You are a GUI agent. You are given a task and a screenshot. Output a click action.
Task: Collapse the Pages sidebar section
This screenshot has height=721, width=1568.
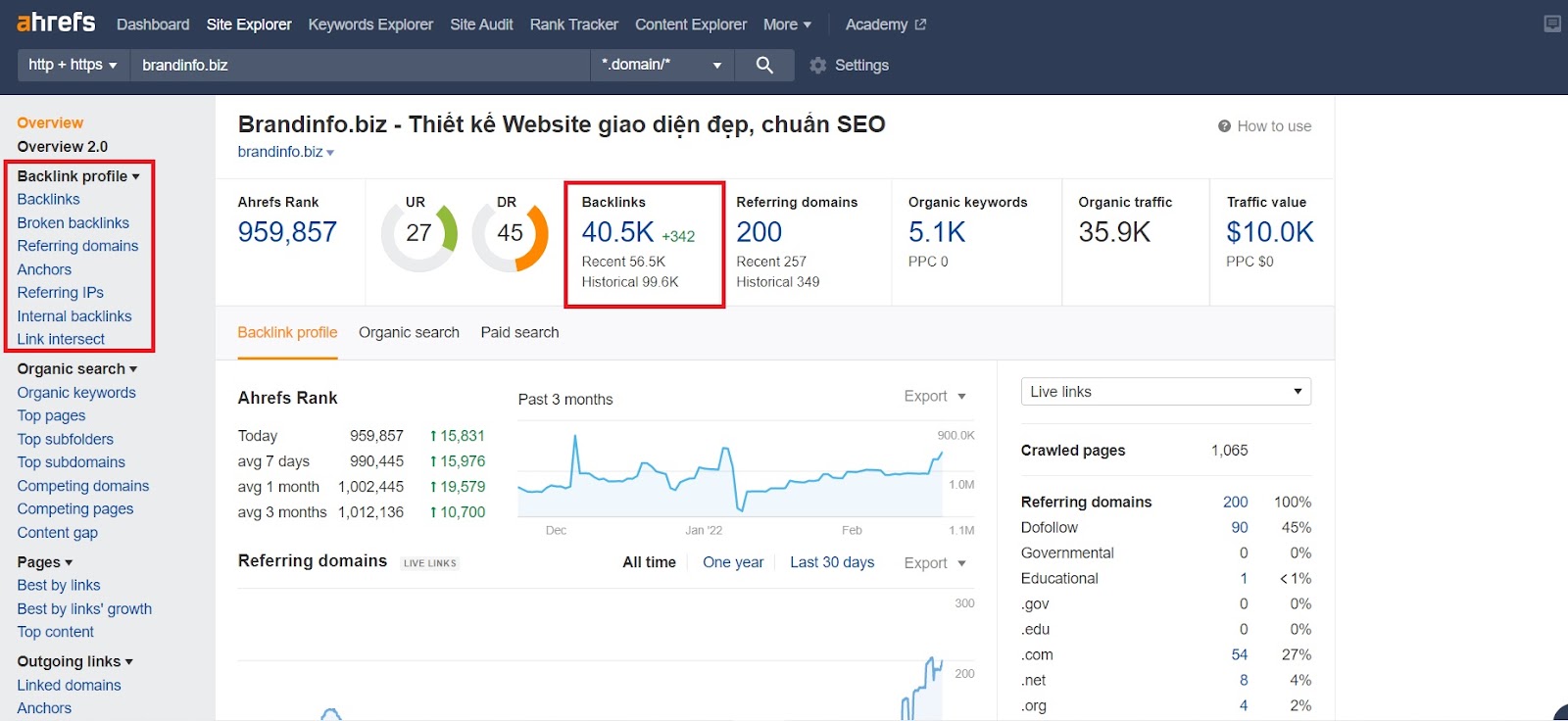coord(45,562)
